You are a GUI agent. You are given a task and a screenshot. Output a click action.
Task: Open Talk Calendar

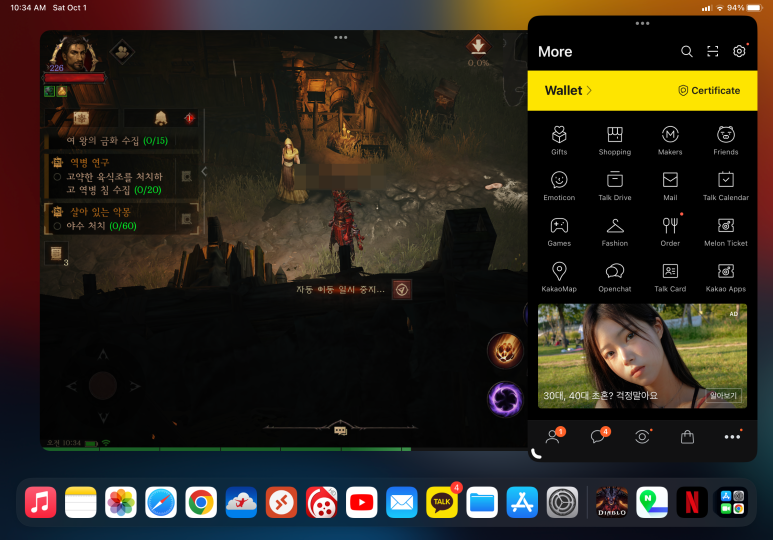[x=726, y=186]
